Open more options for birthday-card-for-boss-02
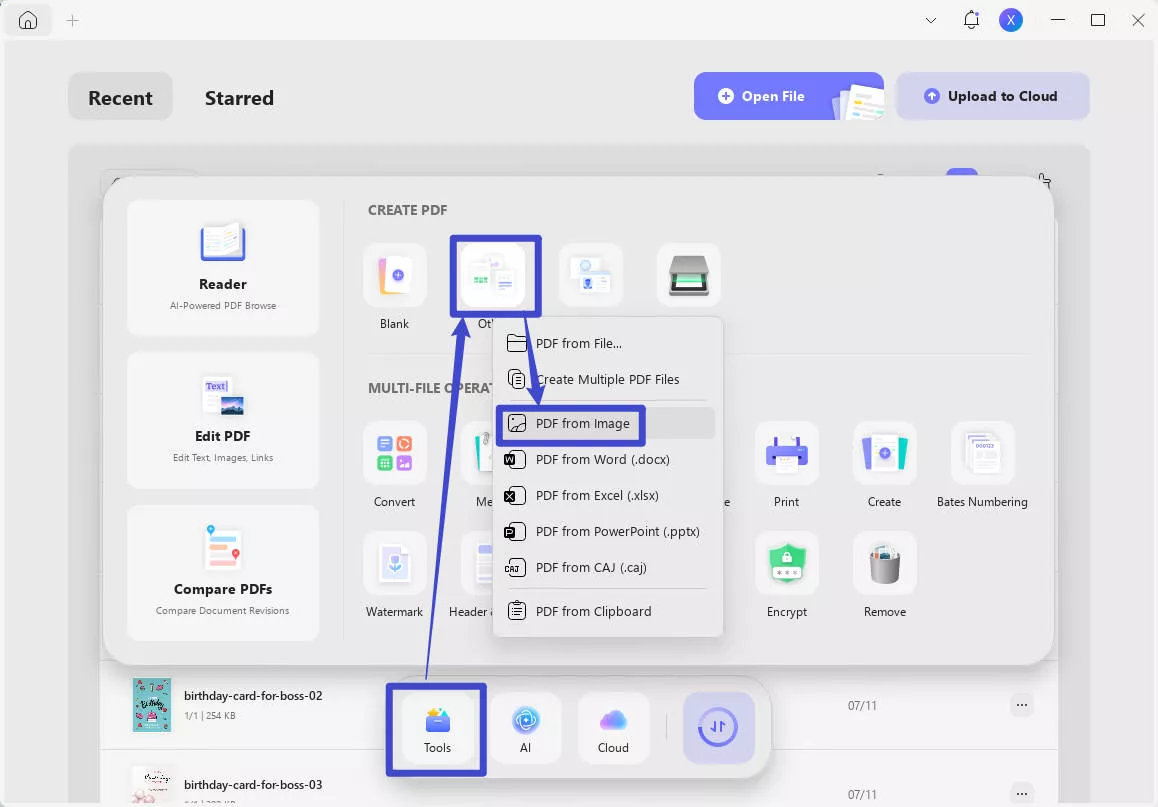 pos(1021,705)
